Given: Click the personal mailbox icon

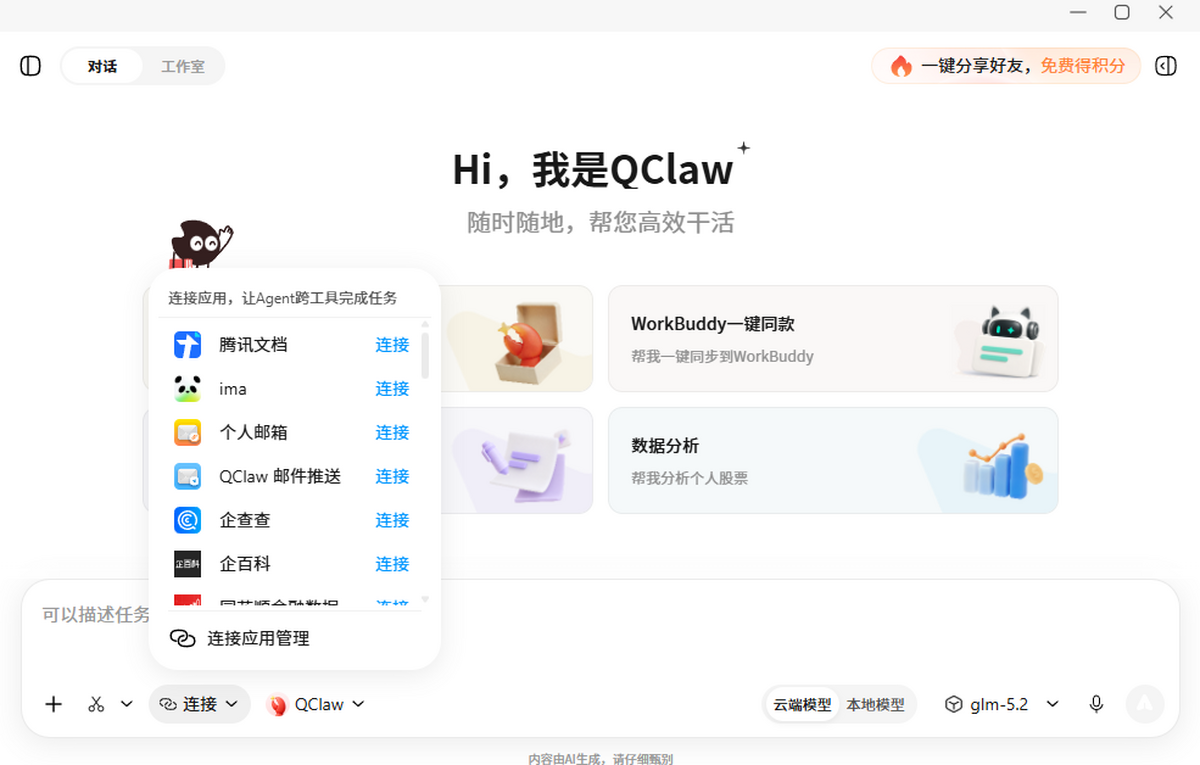Looking at the screenshot, I should coord(188,433).
